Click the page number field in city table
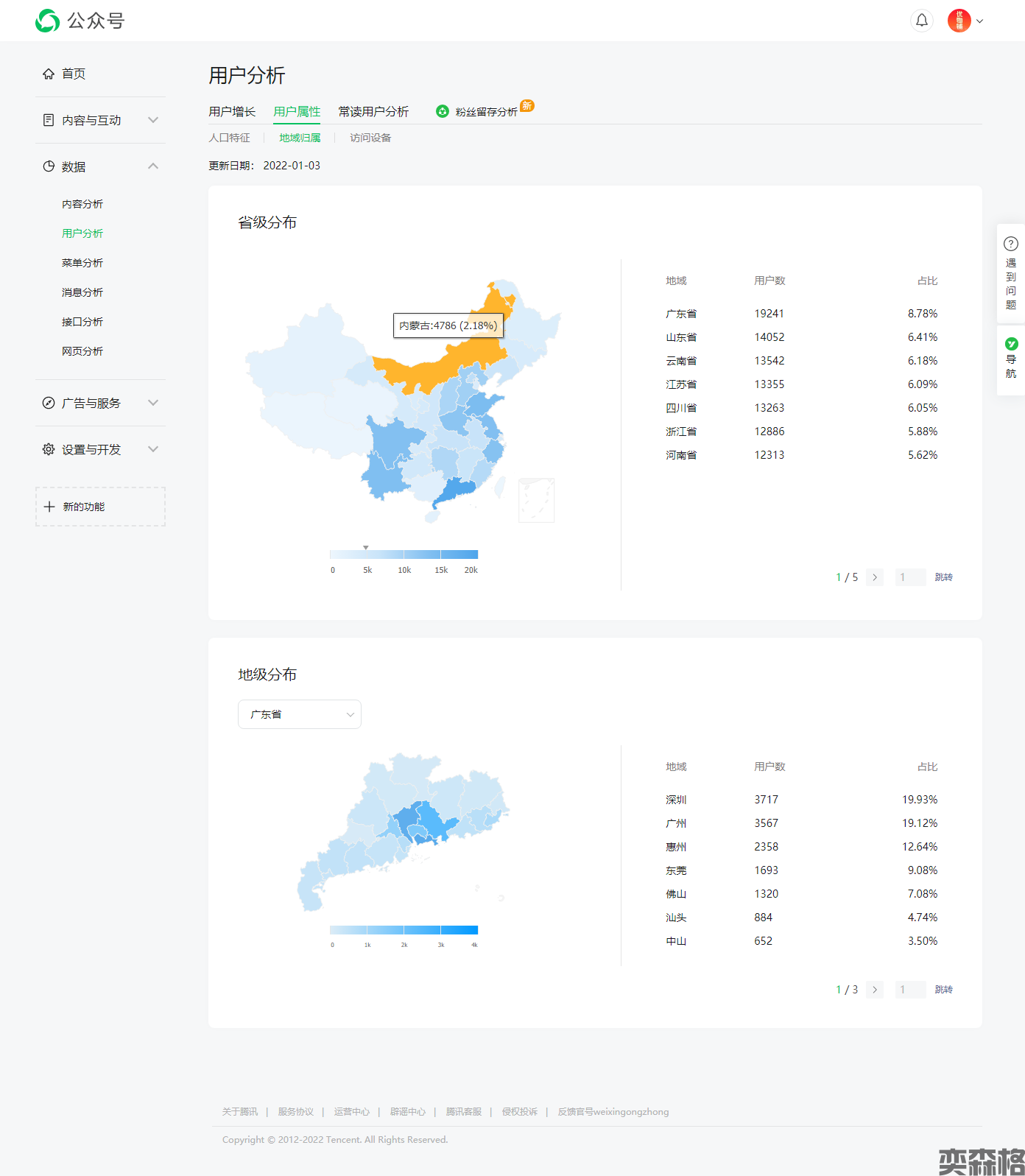 [910, 990]
